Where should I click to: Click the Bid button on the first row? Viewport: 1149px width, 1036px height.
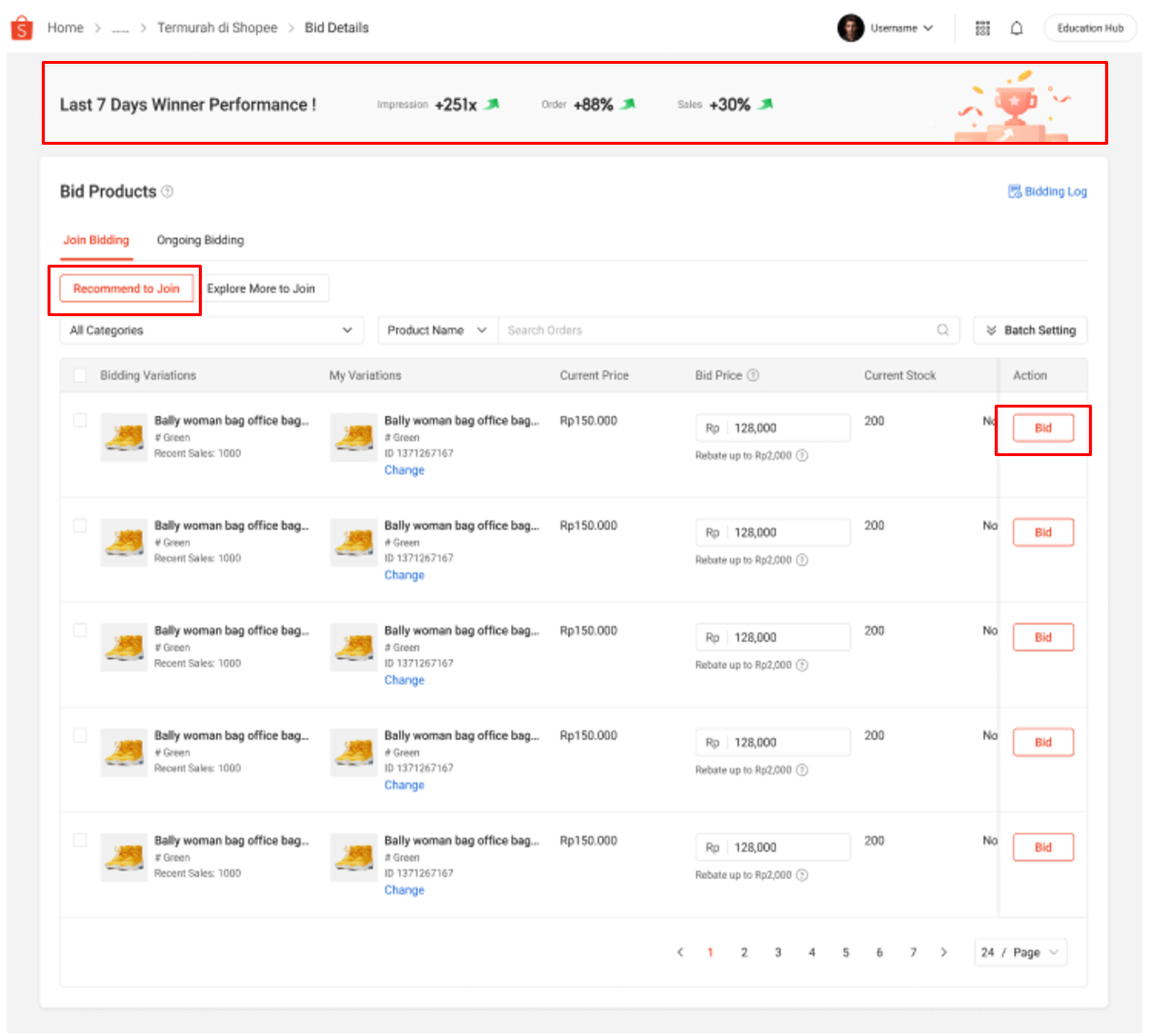(1042, 428)
